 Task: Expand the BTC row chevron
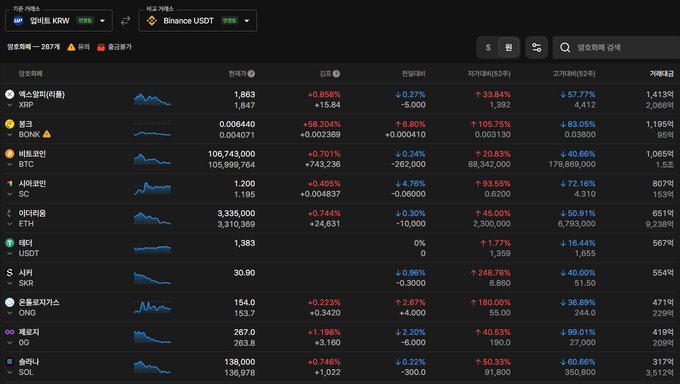[x=10, y=164]
